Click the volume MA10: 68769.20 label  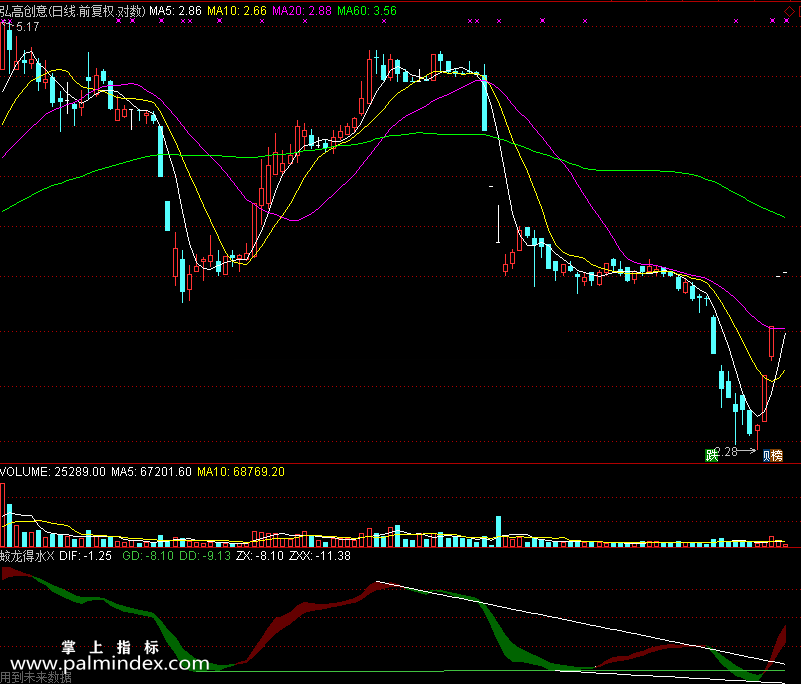click(241, 471)
